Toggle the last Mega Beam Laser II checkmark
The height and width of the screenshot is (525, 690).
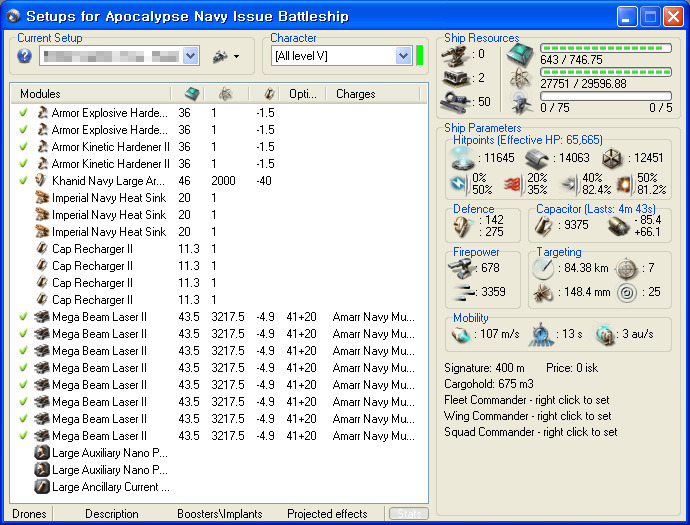23,436
